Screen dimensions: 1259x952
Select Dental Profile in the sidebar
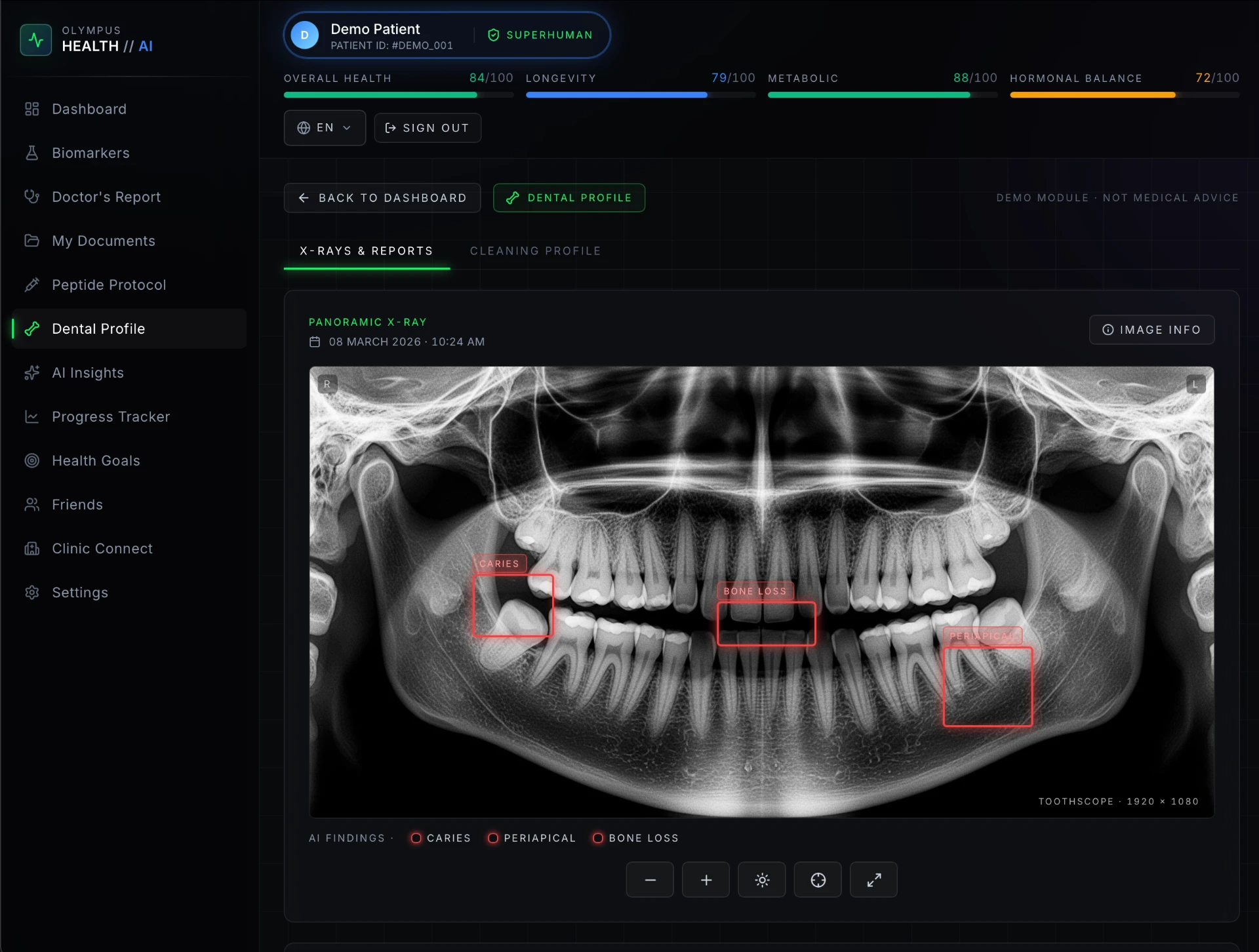click(x=129, y=328)
